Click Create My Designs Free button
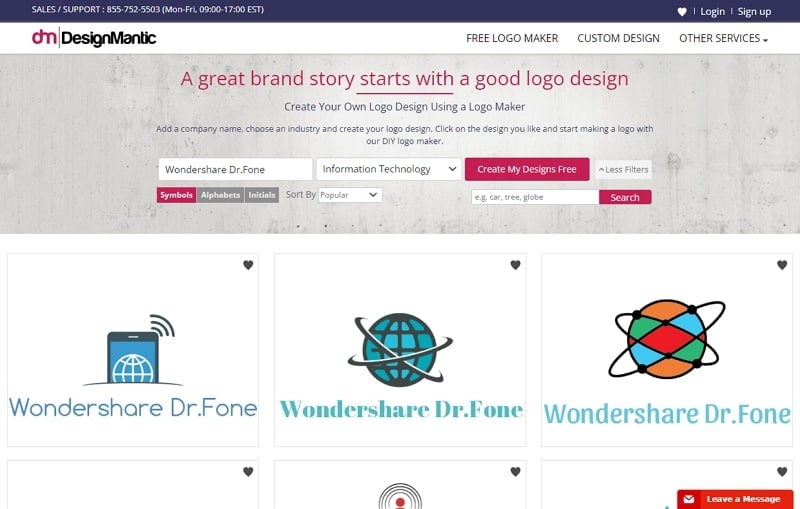Viewport: 800px width, 509px height. 527,169
